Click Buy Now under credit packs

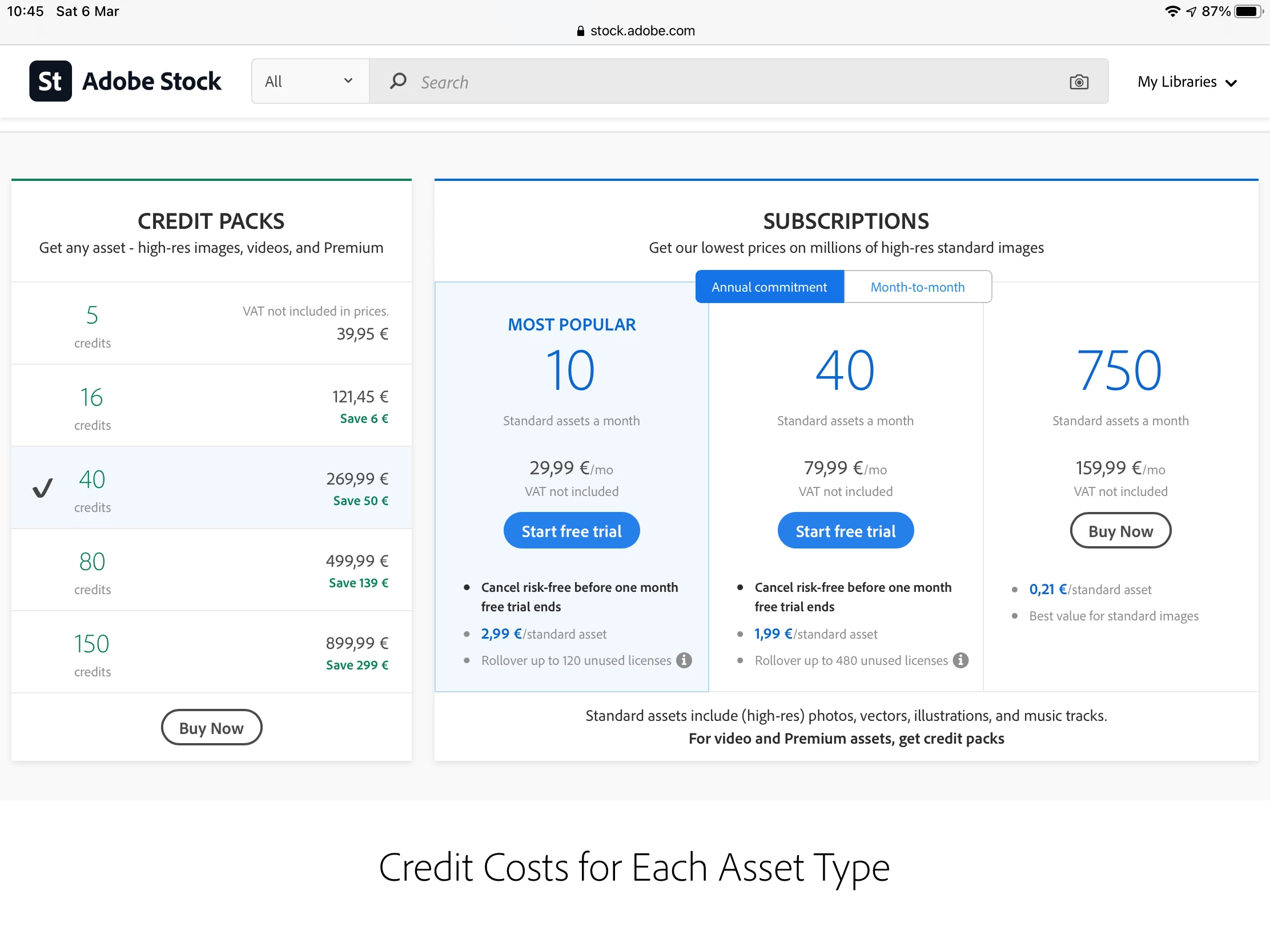tap(211, 728)
